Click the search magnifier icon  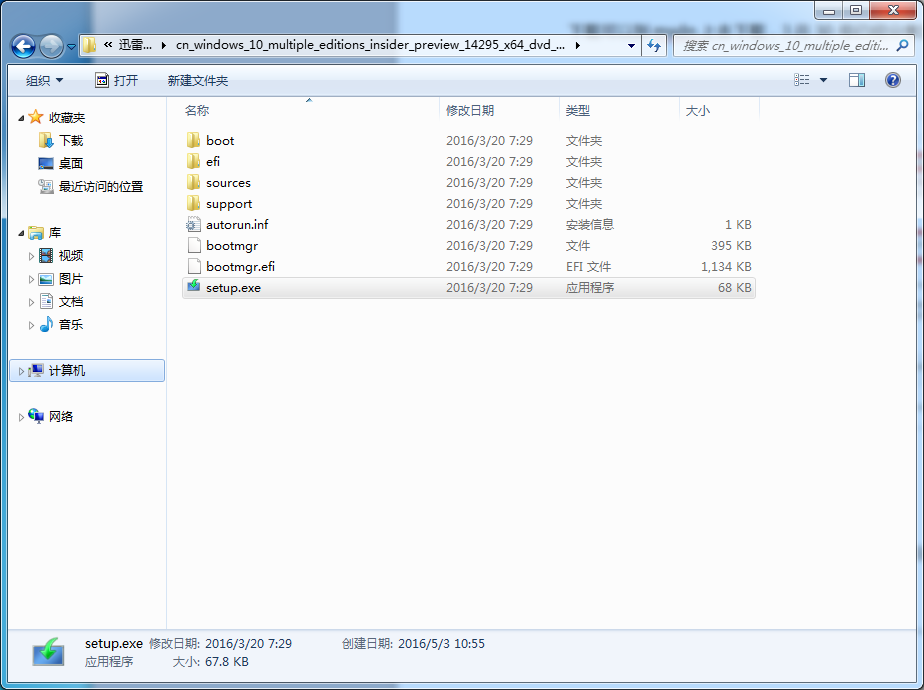(902, 45)
